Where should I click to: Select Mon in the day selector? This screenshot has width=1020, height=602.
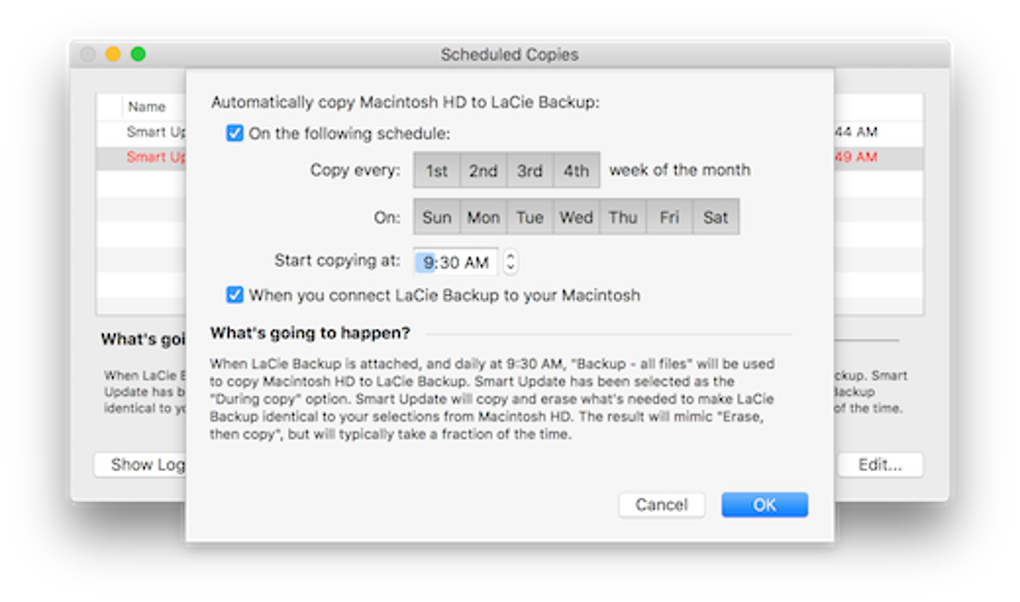pyautogui.click(x=483, y=217)
